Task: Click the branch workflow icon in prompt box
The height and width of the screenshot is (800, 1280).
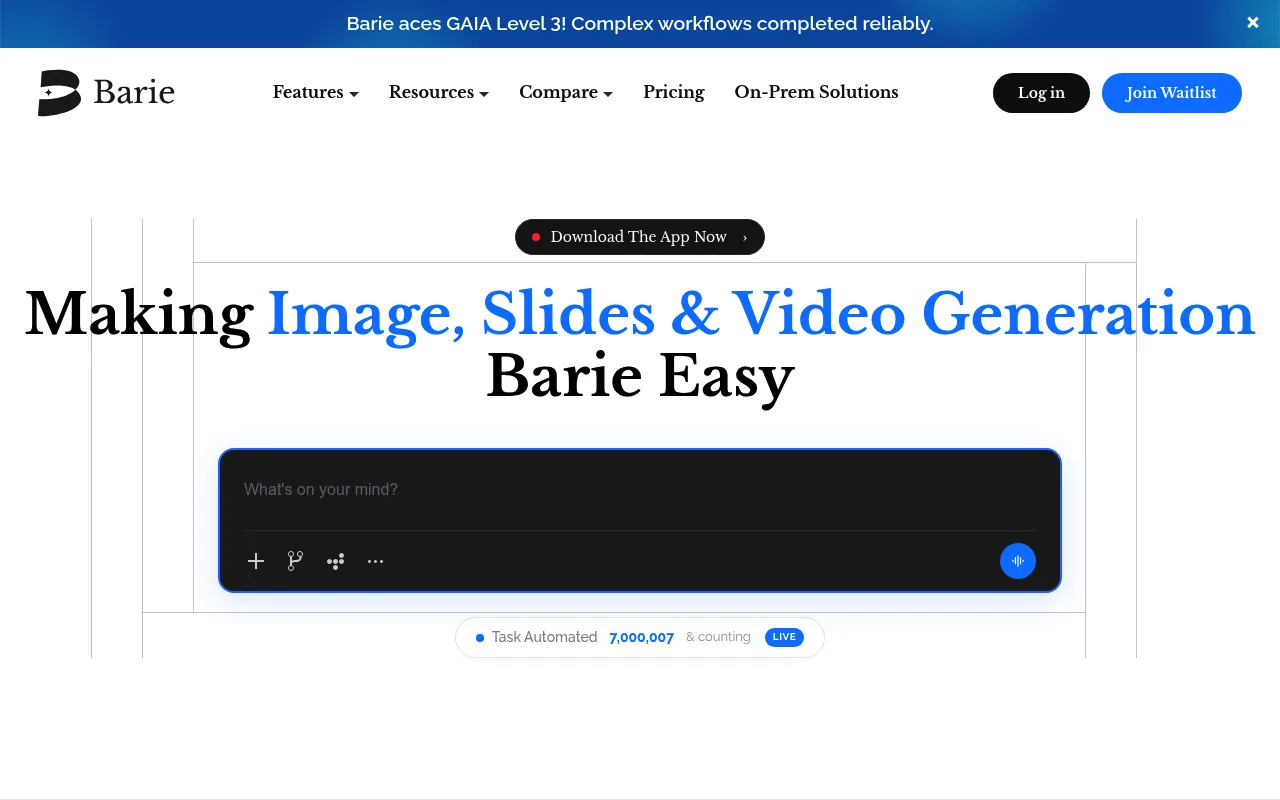Action: point(295,561)
